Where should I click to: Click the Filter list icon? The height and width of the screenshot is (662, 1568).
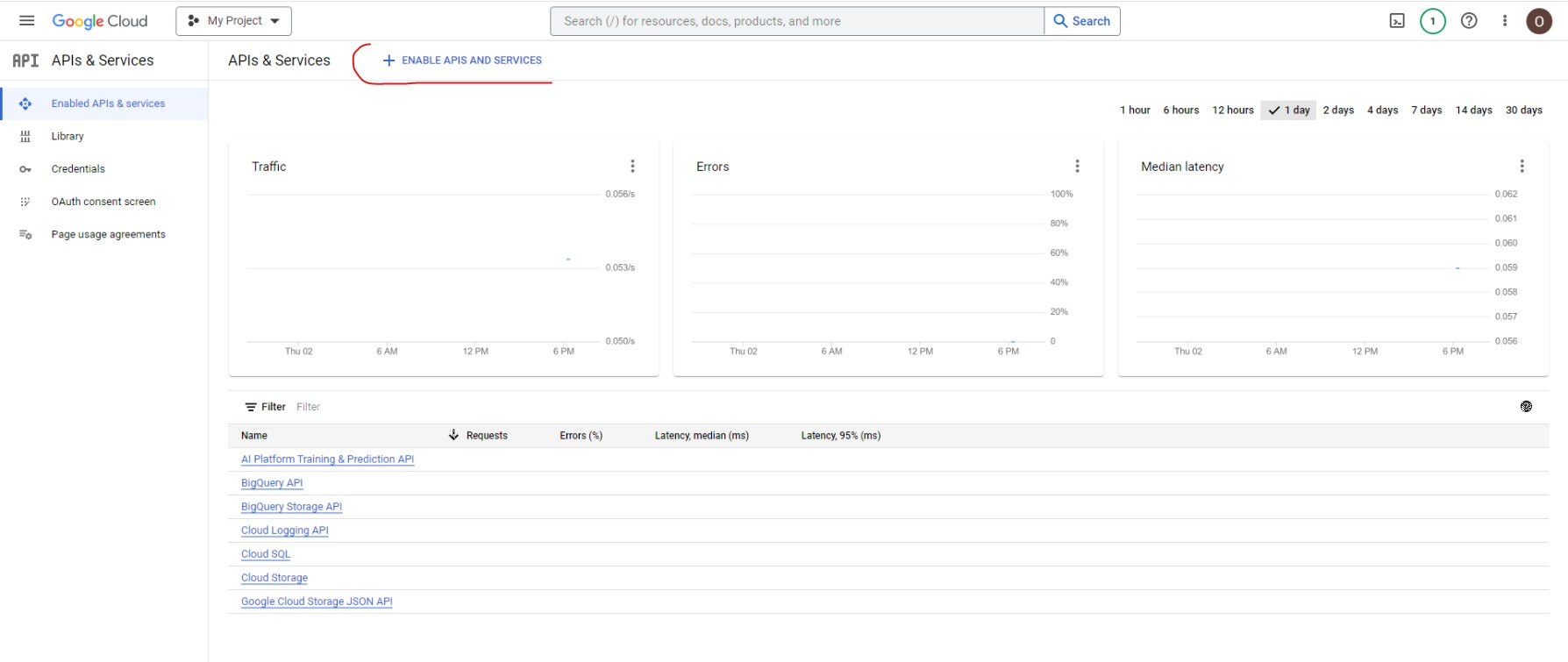pos(251,407)
